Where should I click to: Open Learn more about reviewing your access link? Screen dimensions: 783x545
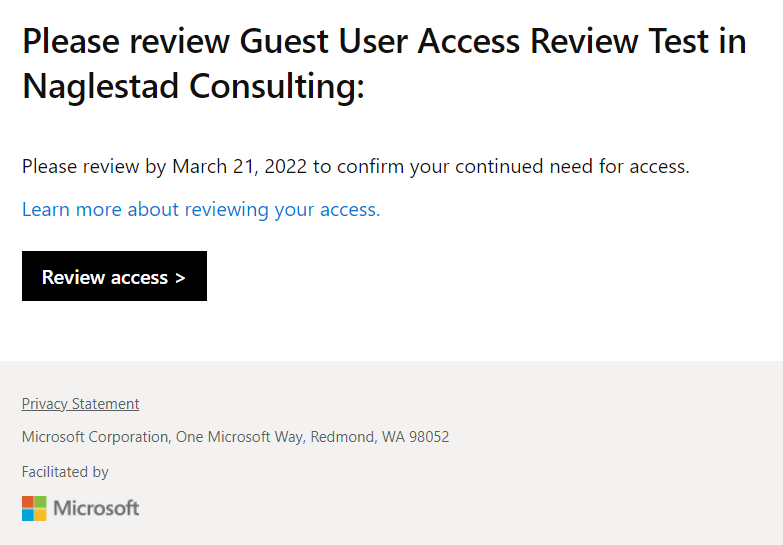point(201,209)
